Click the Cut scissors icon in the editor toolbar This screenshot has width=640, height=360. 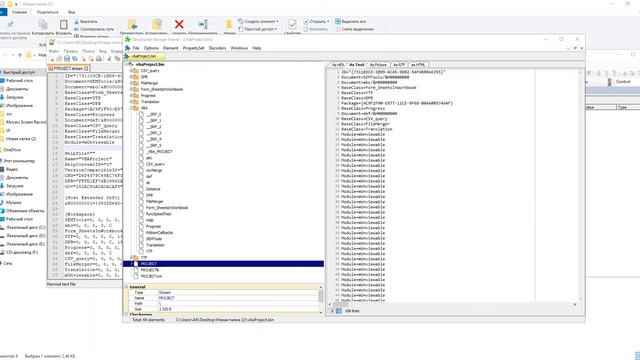(x=109, y=59)
